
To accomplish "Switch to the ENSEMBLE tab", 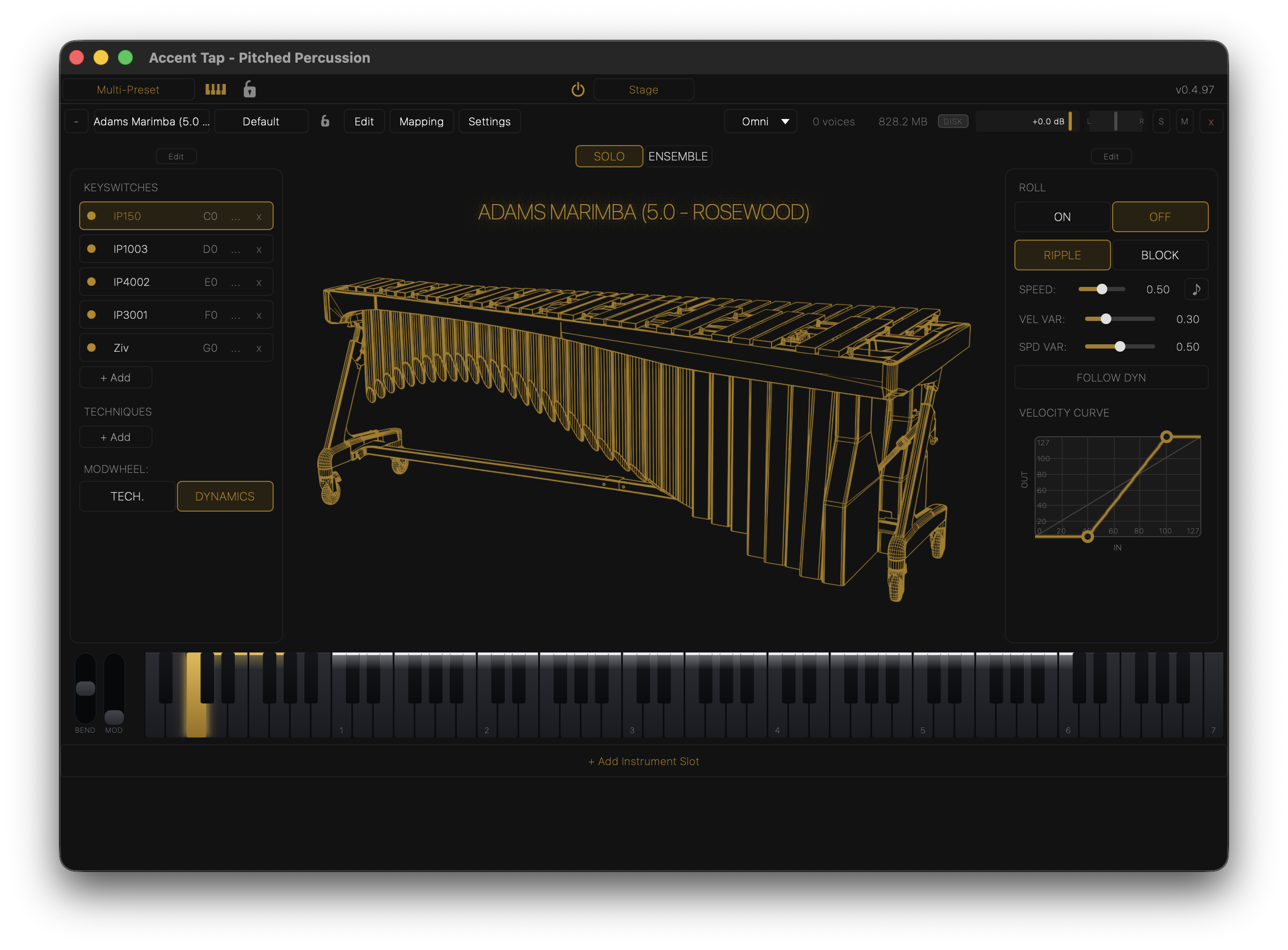I will [678, 156].
